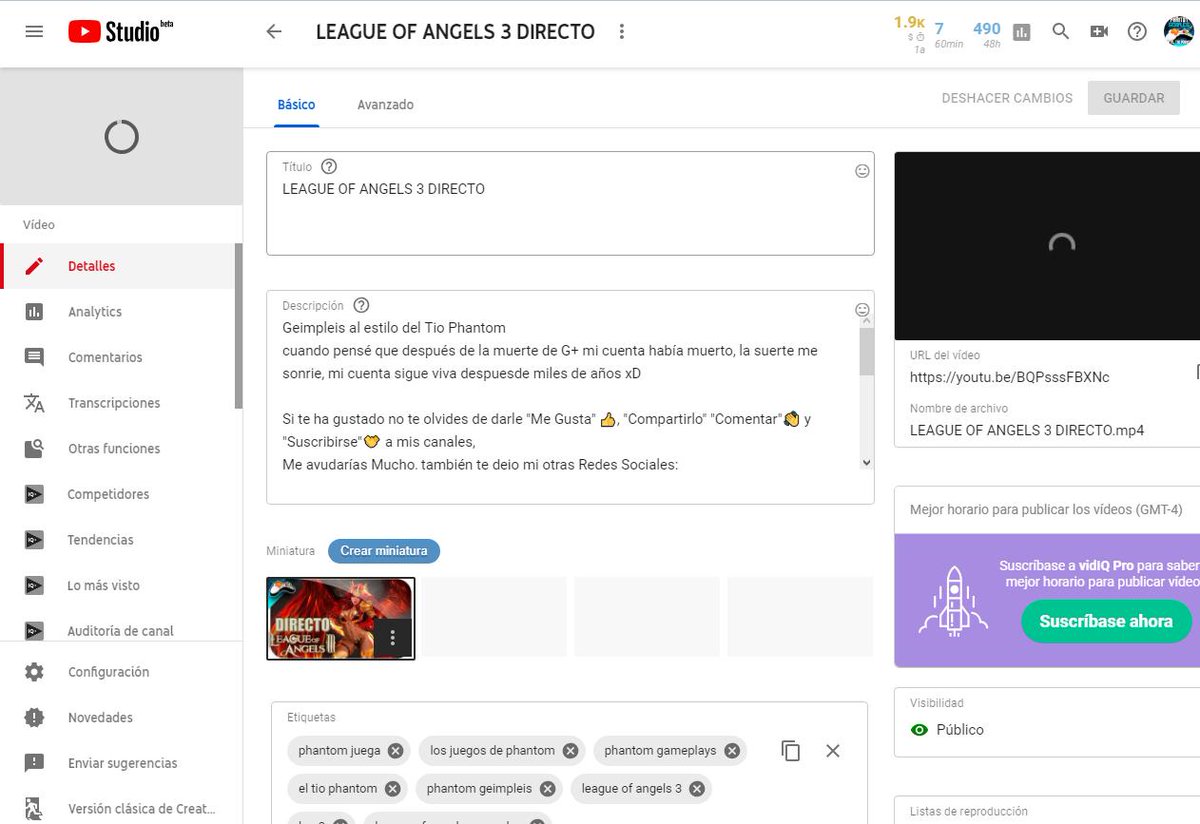Click the Suscríbase ahora button
Image resolution: width=1200 pixels, height=824 pixels.
point(1106,621)
